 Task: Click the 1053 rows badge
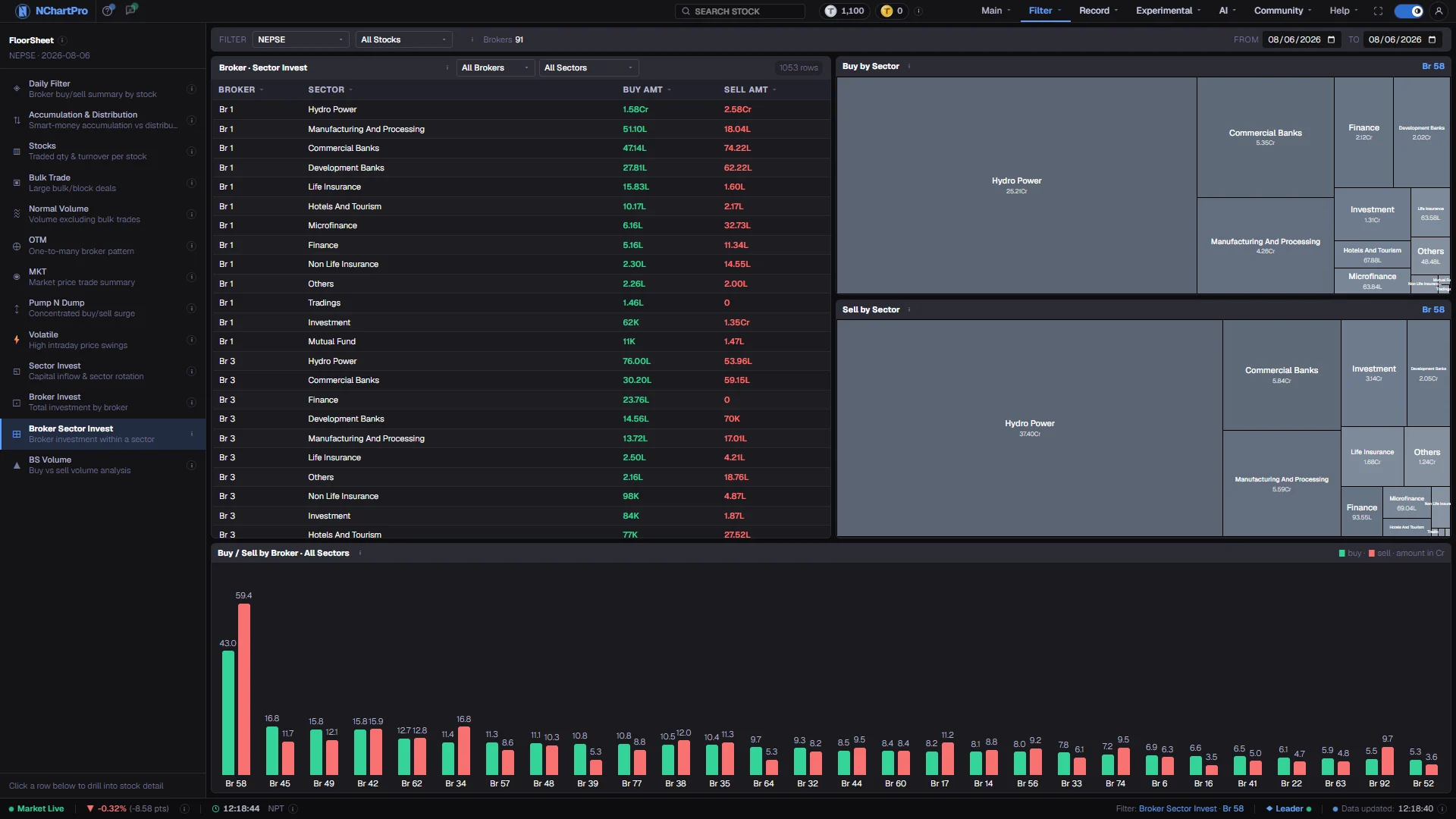point(799,67)
